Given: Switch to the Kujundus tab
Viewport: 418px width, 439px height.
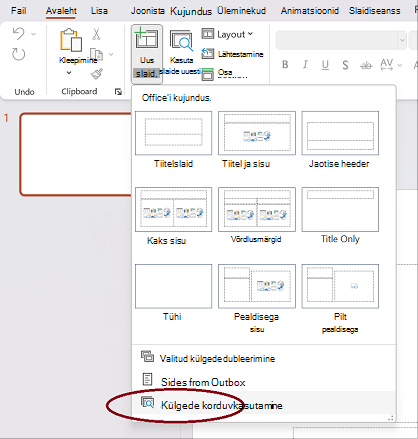Looking at the screenshot, I should pyautogui.click(x=191, y=11).
